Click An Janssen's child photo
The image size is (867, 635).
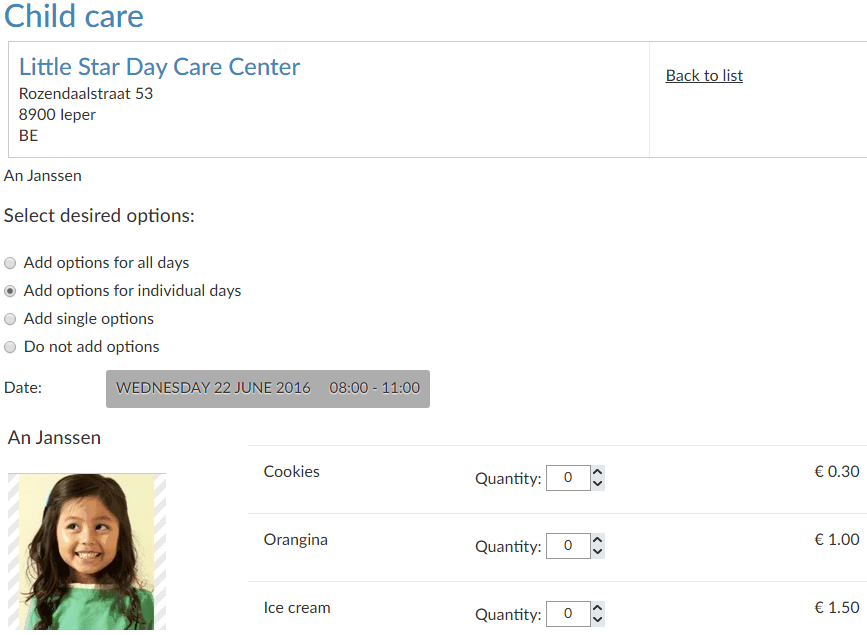(x=87, y=551)
